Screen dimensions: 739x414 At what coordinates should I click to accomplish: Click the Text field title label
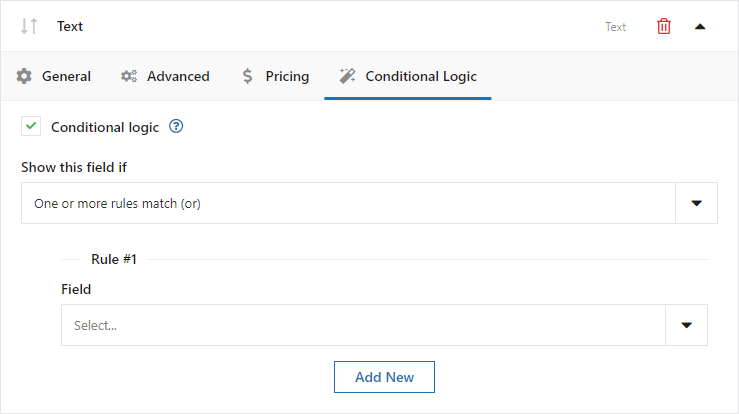click(70, 26)
